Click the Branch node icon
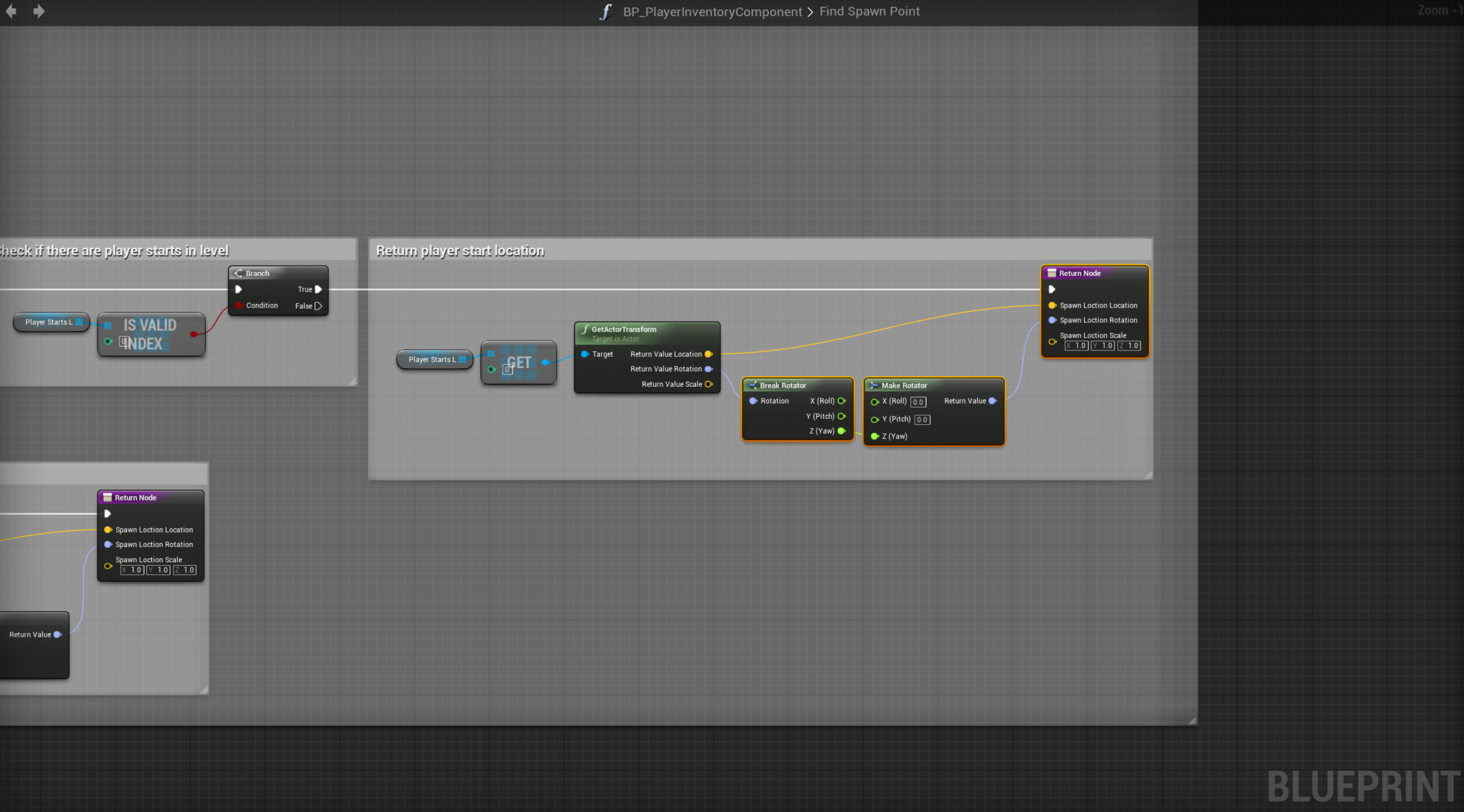The width and height of the screenshot is (1464, 812). point(239,274)
